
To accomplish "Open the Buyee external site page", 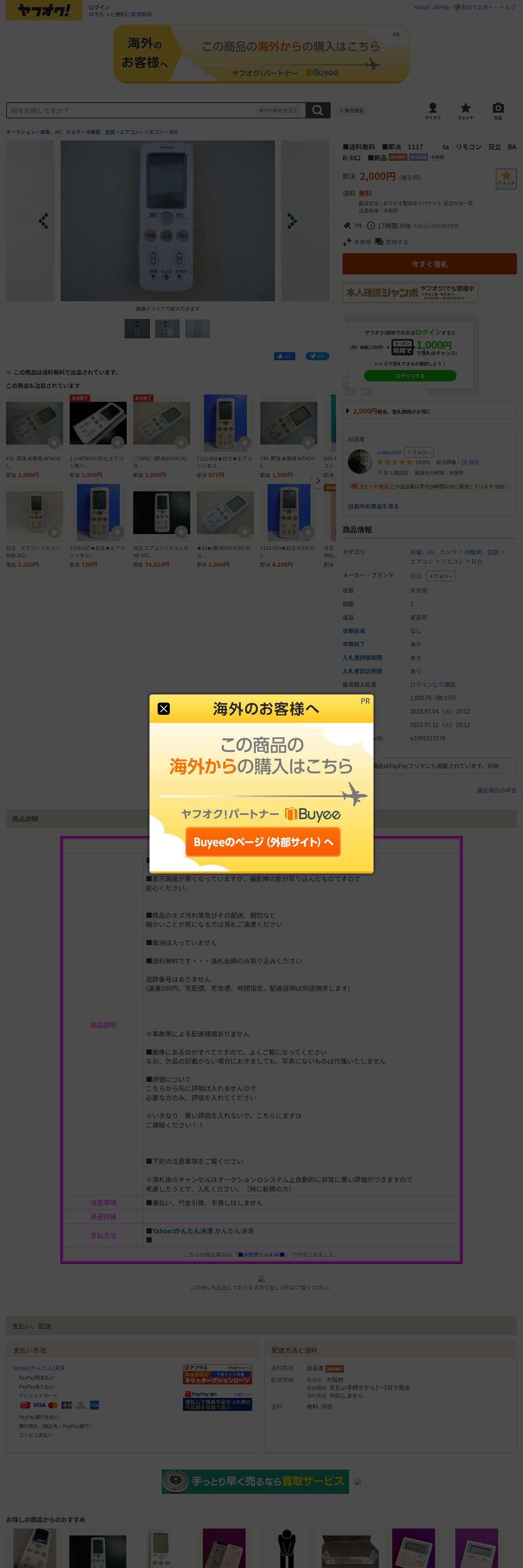I will click(x=263, y=842).
